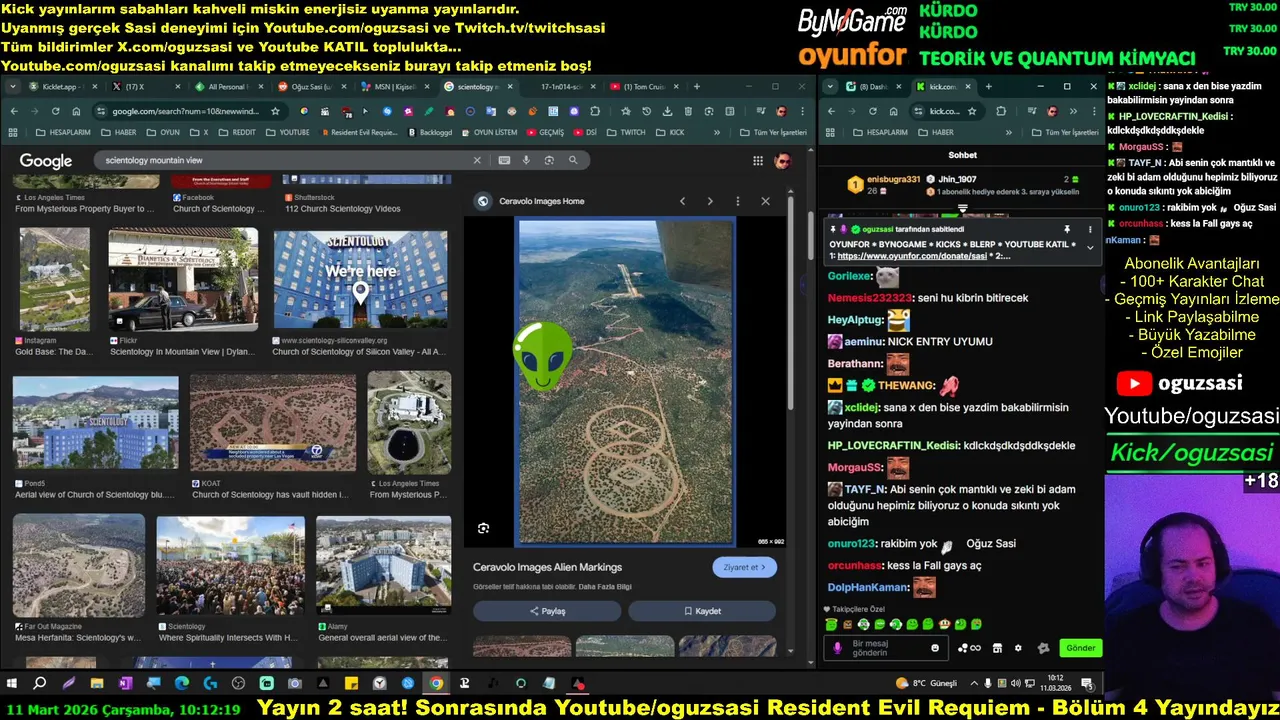Click the Paylaş share button

[547, 611]
